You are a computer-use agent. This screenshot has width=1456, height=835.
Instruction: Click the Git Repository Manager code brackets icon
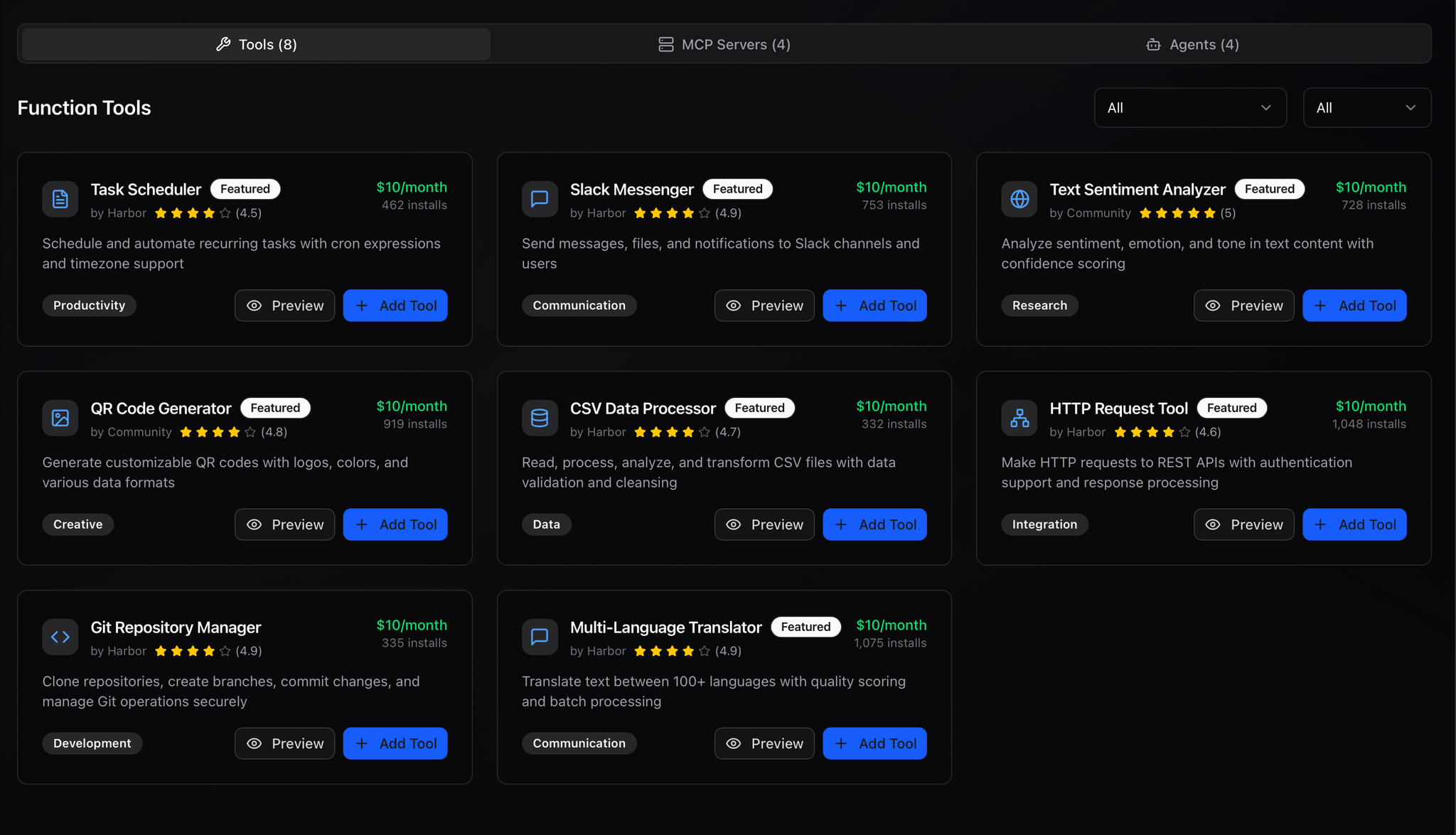click(60, 637)
